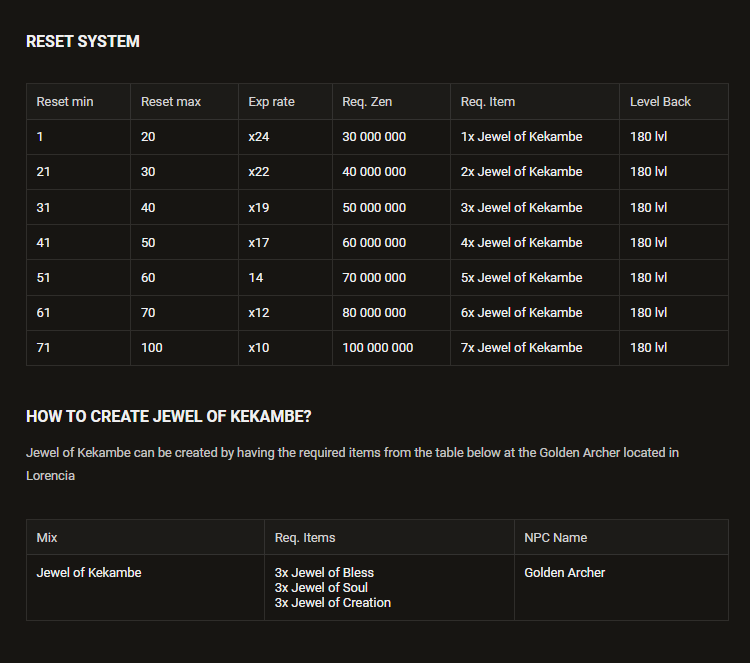Image resolution: width=750 pixels, height=663 pixels.
Task: Click the Mix column header
Action: coord(145,538)
